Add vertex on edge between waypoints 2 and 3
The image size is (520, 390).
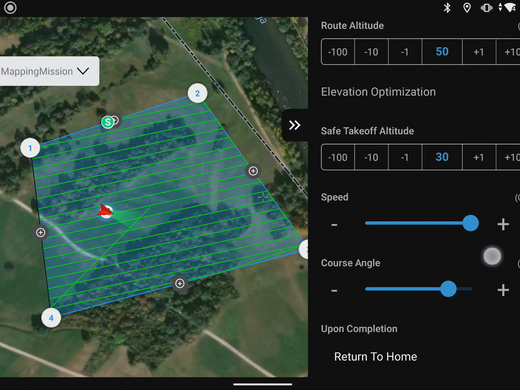[x=253, y=171]
